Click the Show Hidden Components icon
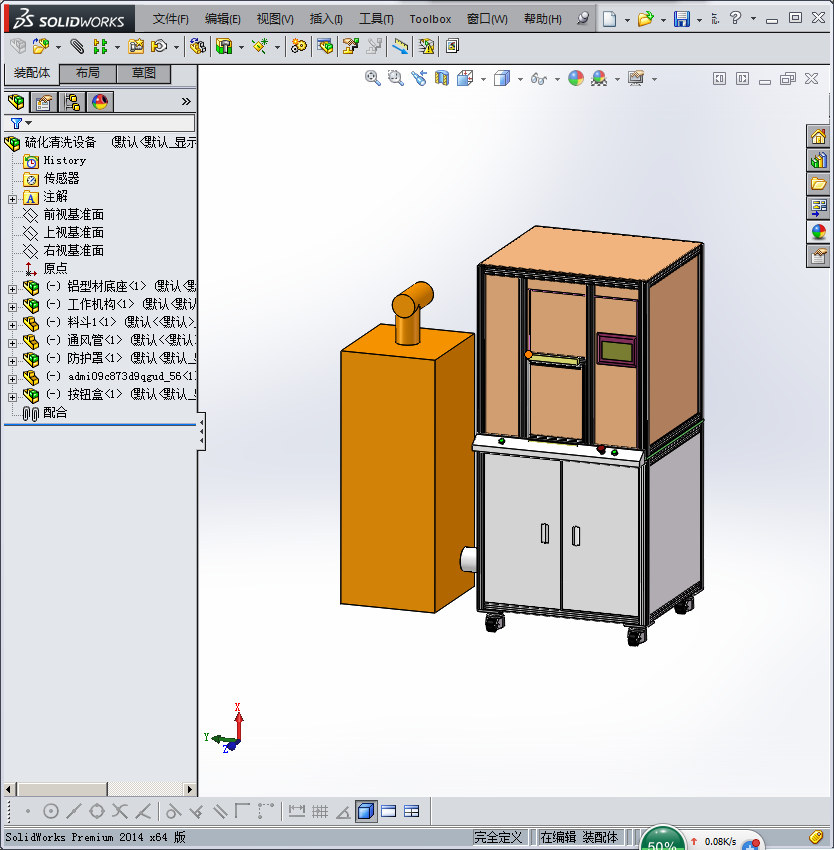 coord(197,46)
